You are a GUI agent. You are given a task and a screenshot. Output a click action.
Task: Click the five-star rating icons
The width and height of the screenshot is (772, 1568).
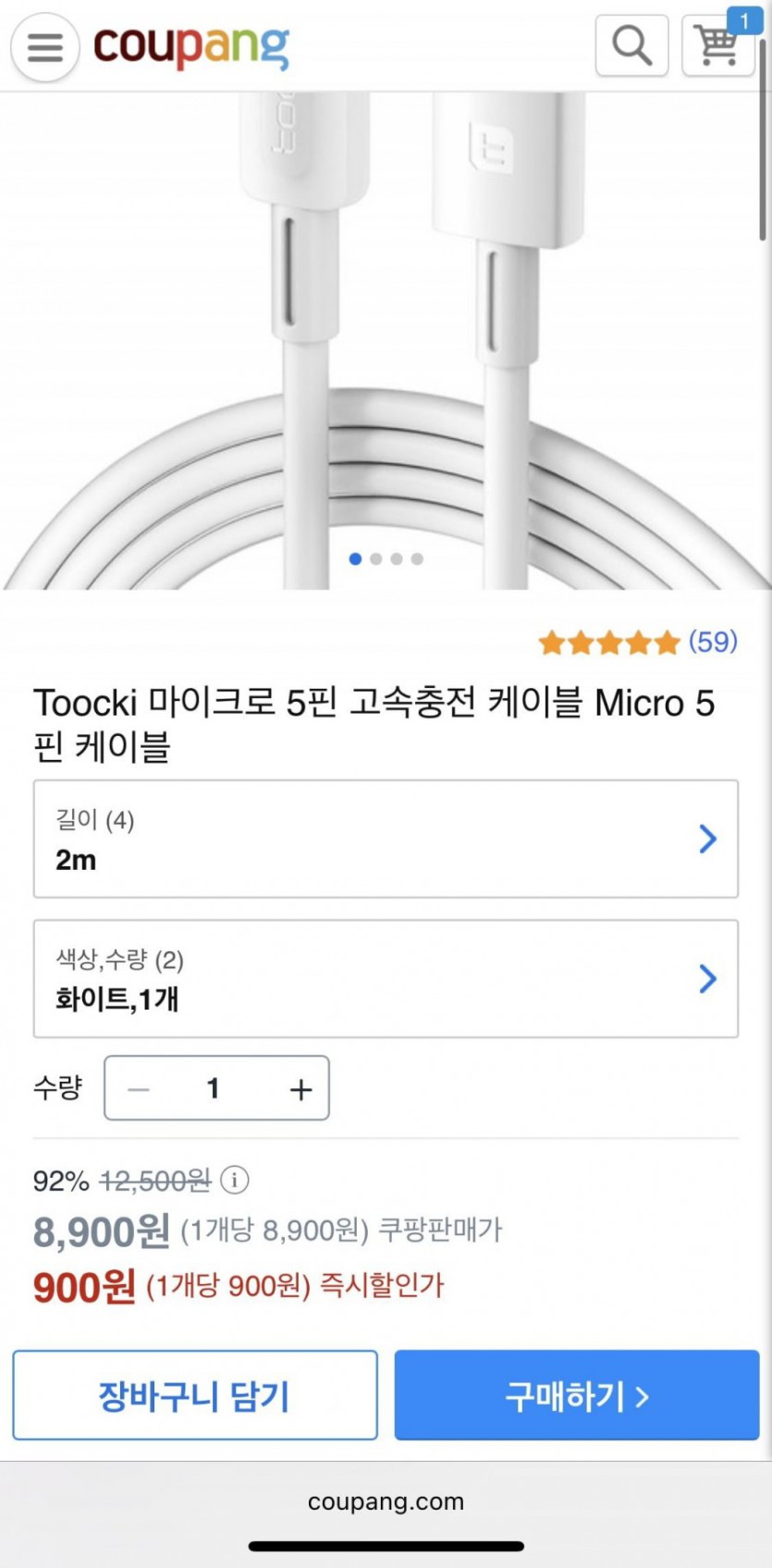609,642
